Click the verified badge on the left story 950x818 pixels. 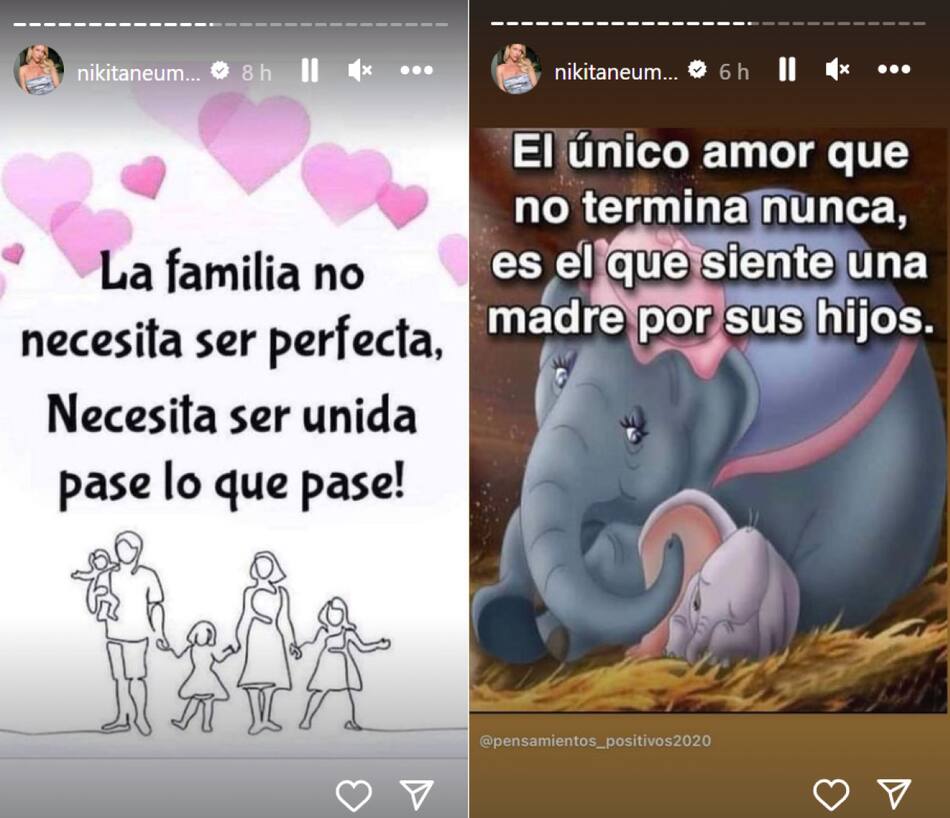pos(220,71)
